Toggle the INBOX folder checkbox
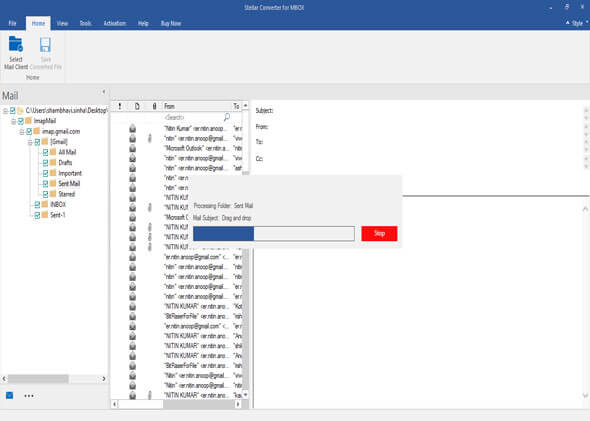Viewport: 590px width, 421px height. [37, 205]
